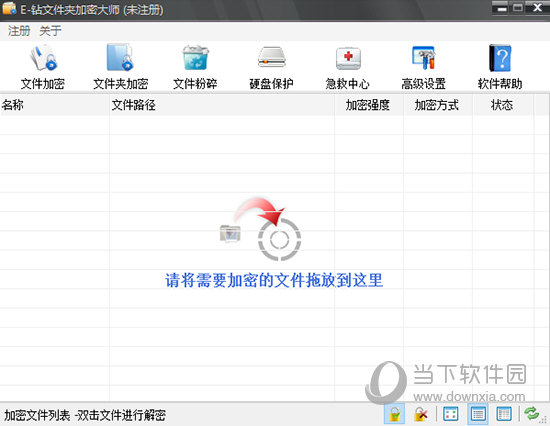Viewport: 550px width, 426px height.
Task: Sort by the 加密强度 column header
Action: click(368, 105)
